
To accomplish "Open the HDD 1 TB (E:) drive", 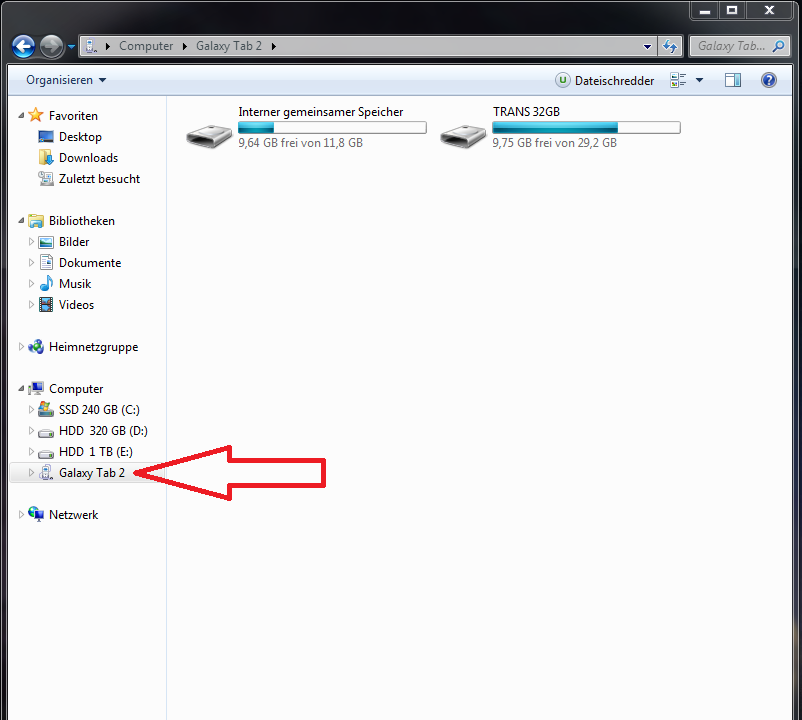I will click(96, 452).
